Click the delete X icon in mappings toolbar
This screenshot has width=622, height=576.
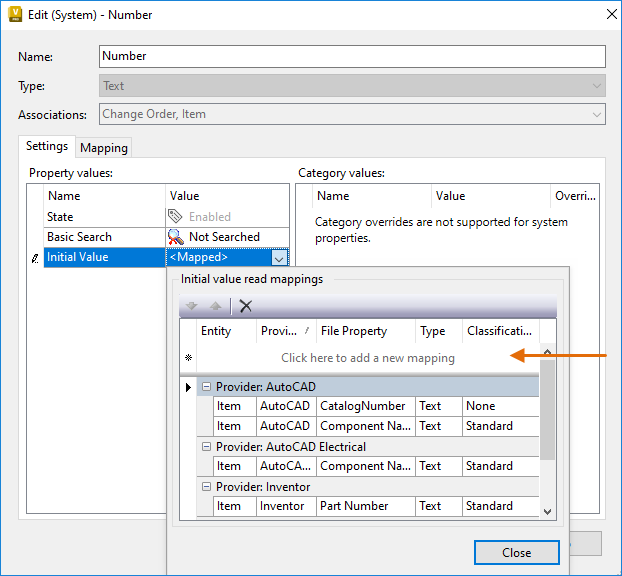246,306
